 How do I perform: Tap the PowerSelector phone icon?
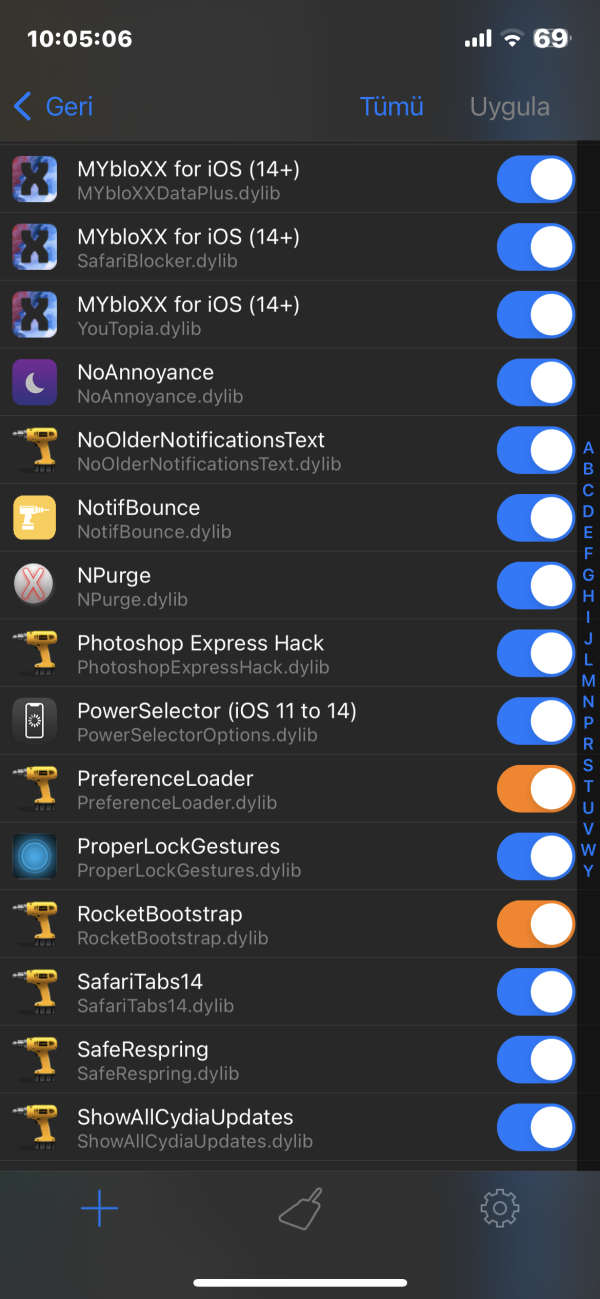coord(34,721)
